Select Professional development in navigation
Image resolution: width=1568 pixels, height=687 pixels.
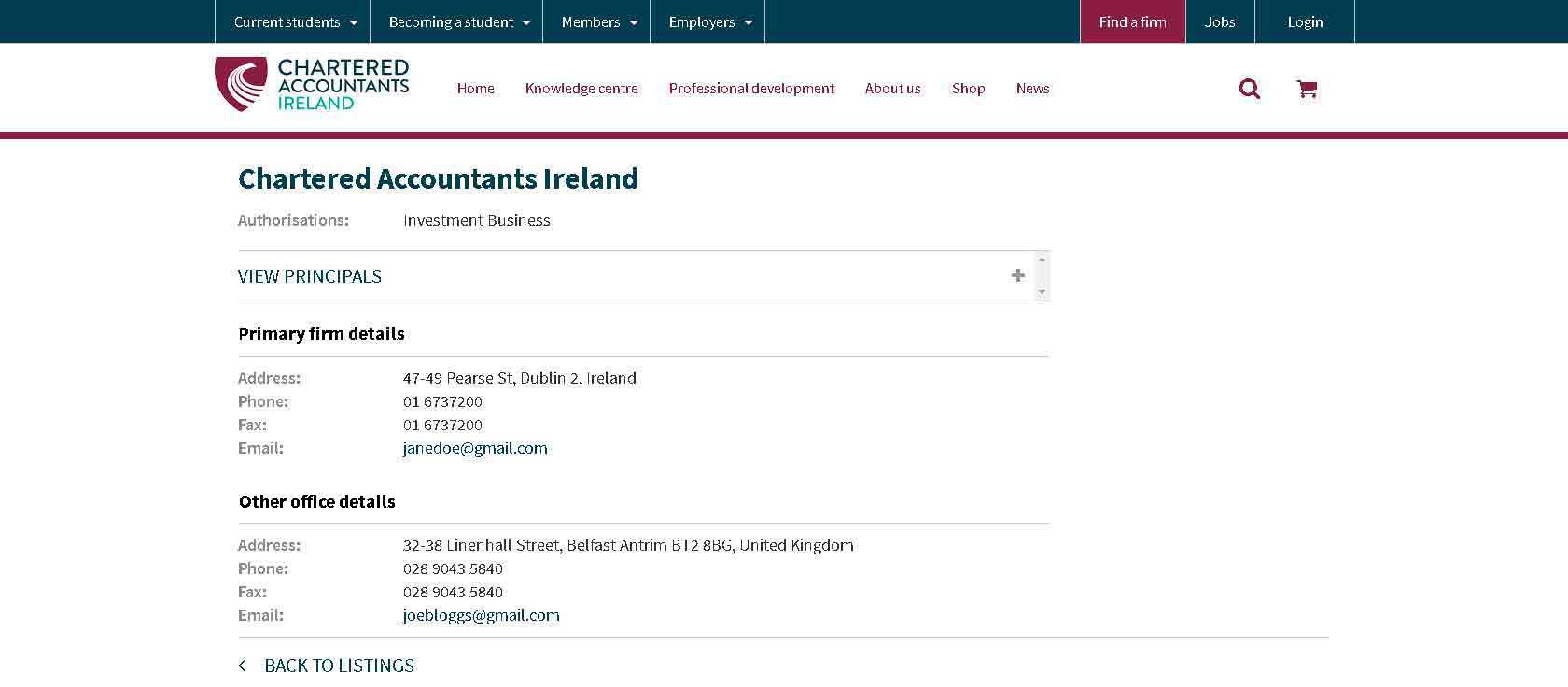(751, 89)
